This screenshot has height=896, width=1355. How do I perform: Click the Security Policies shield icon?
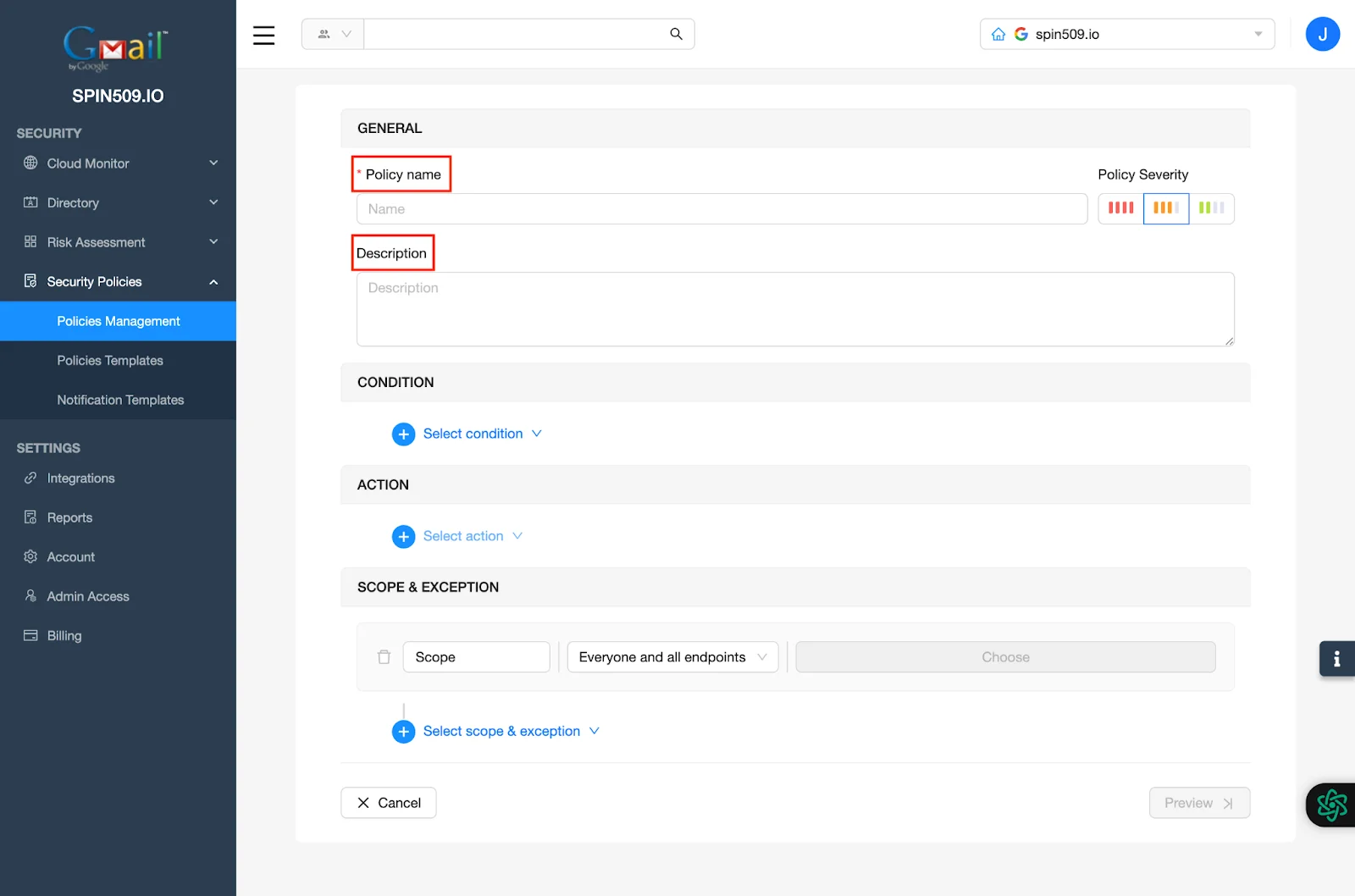[x=30, y=281]
